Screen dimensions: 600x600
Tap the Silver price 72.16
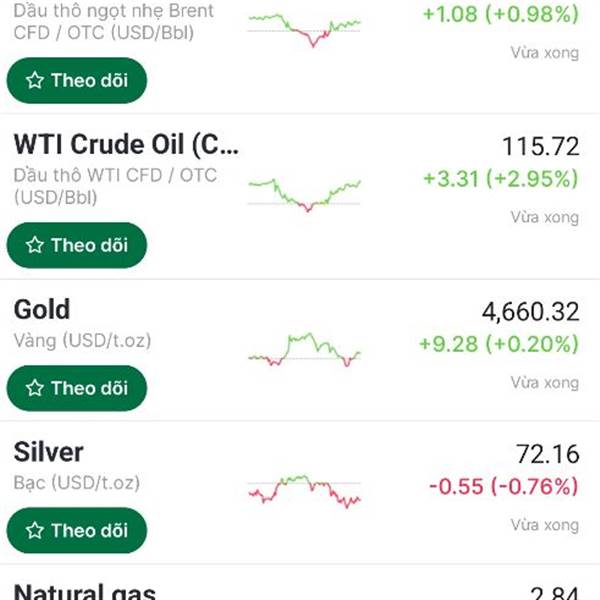click(547, 455)
